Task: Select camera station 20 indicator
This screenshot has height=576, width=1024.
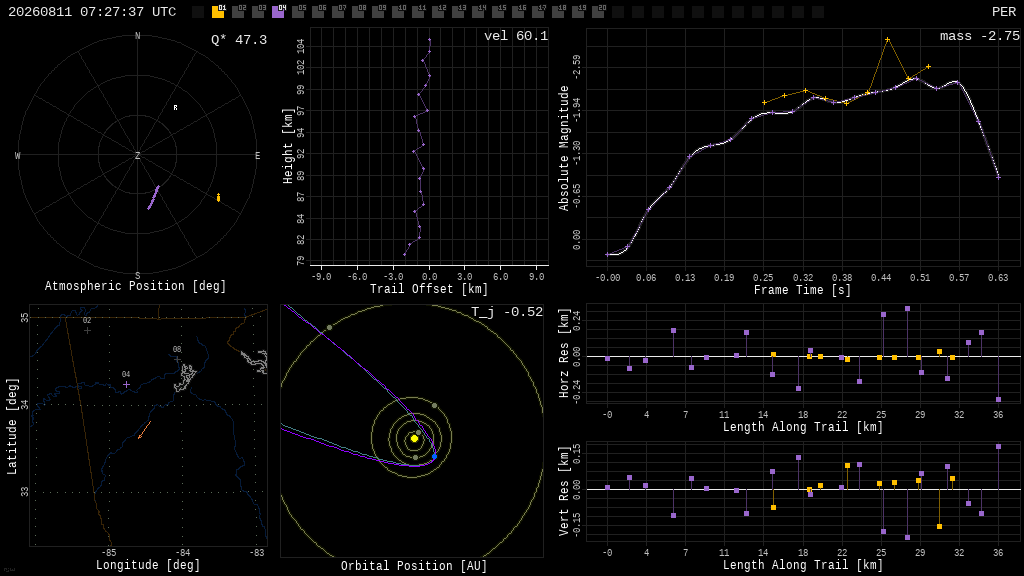Action: (598, 11)
